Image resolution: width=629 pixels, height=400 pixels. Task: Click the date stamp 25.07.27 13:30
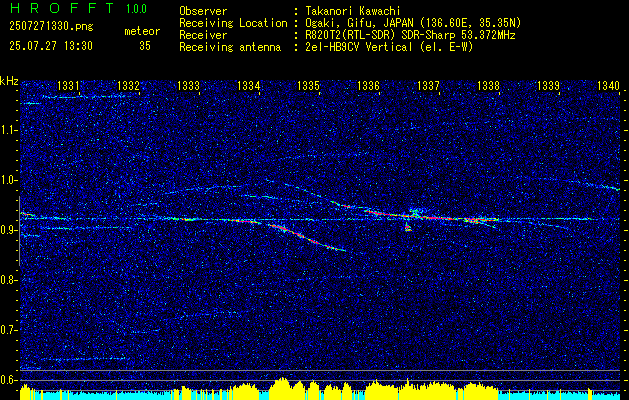pos(51,46)
